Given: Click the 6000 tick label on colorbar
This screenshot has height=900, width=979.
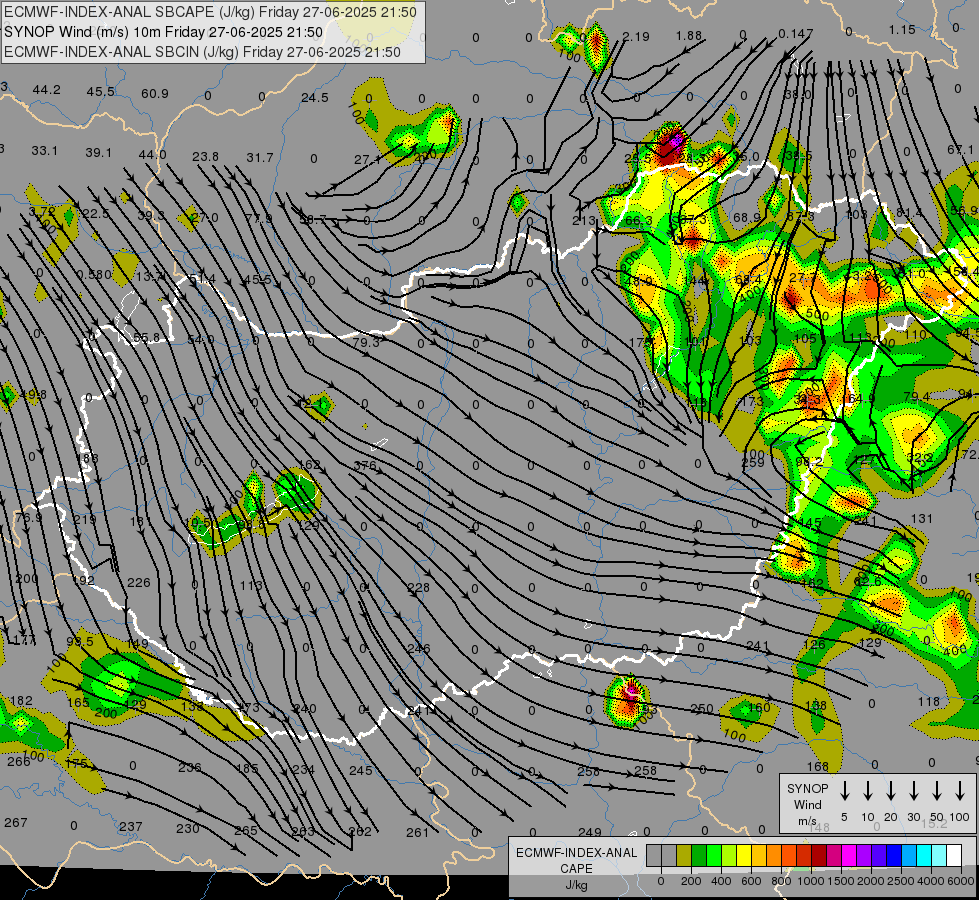Looking at the screenshot, I should (960, 881).
